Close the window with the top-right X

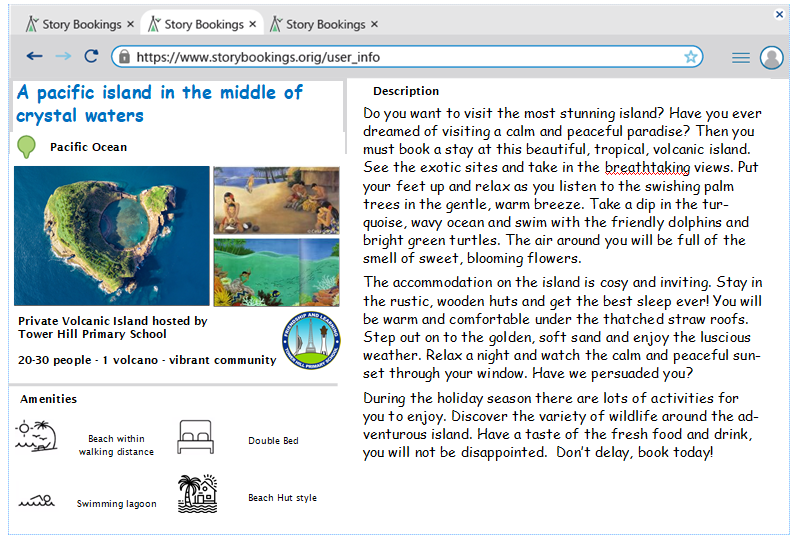pos(779,14)
